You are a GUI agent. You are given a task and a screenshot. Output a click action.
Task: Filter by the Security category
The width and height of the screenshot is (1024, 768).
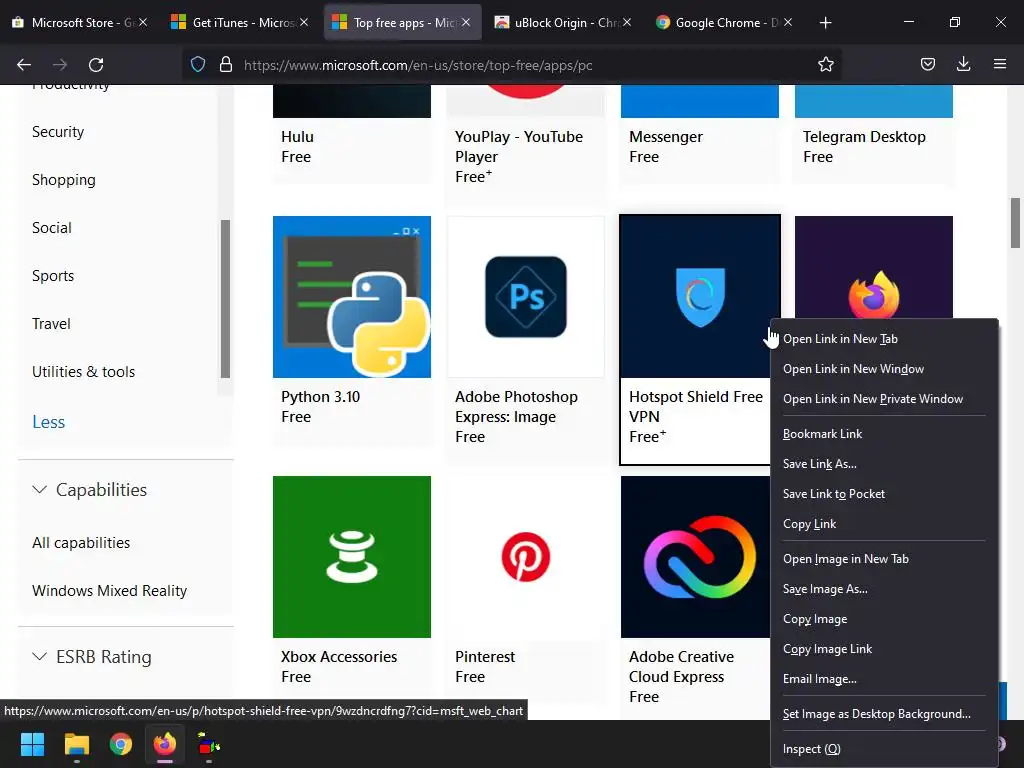point(58,132)
